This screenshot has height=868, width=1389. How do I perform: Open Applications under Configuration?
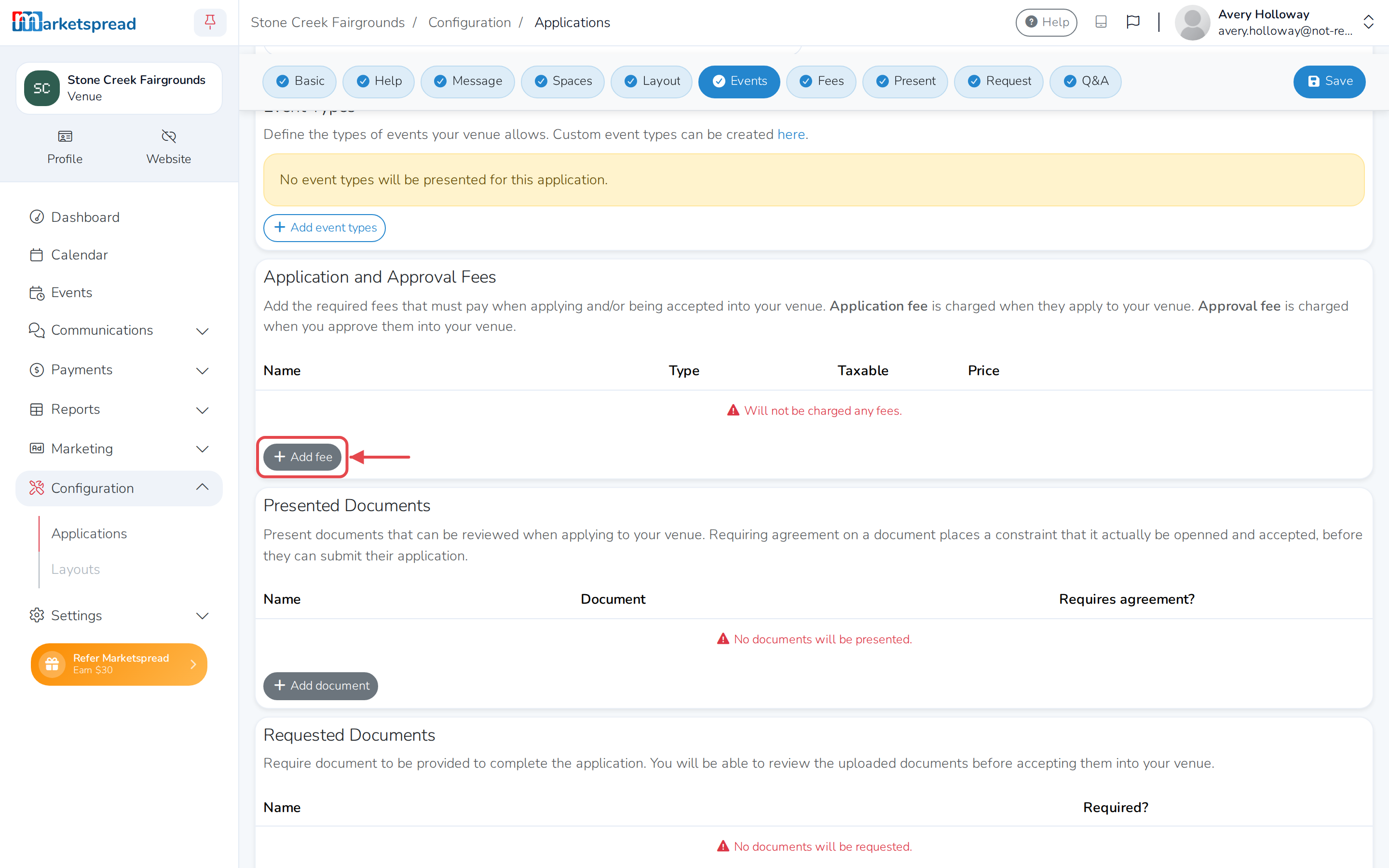pyautogui.click(x=89, y=534)
